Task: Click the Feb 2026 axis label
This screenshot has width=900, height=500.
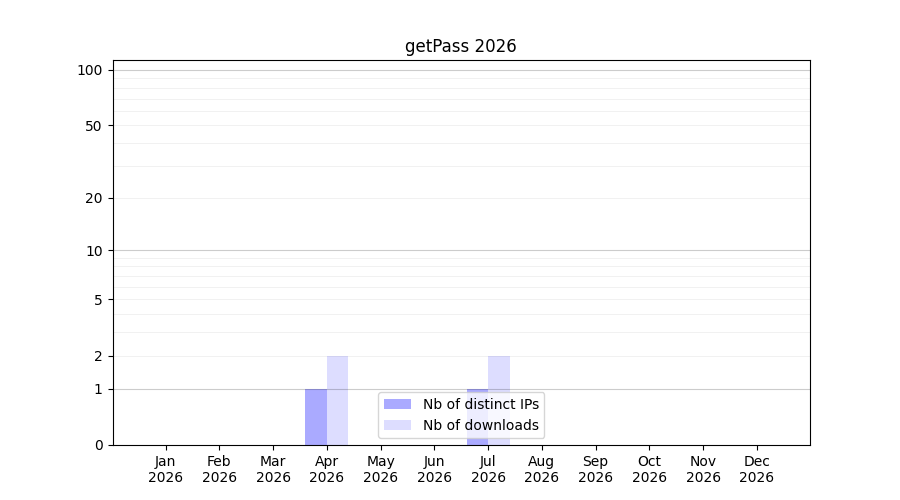Action: click(x=219, y=469)
